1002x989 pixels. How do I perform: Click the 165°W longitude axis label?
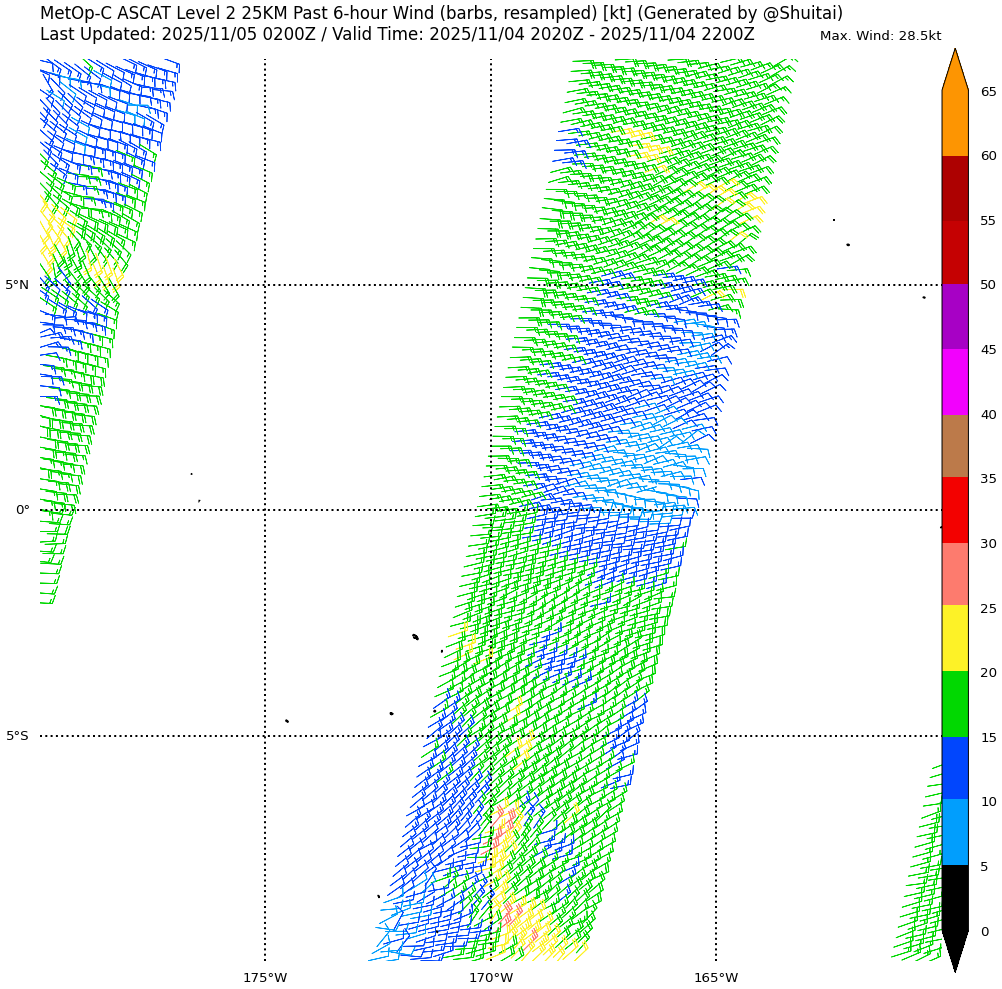[716, 977]
